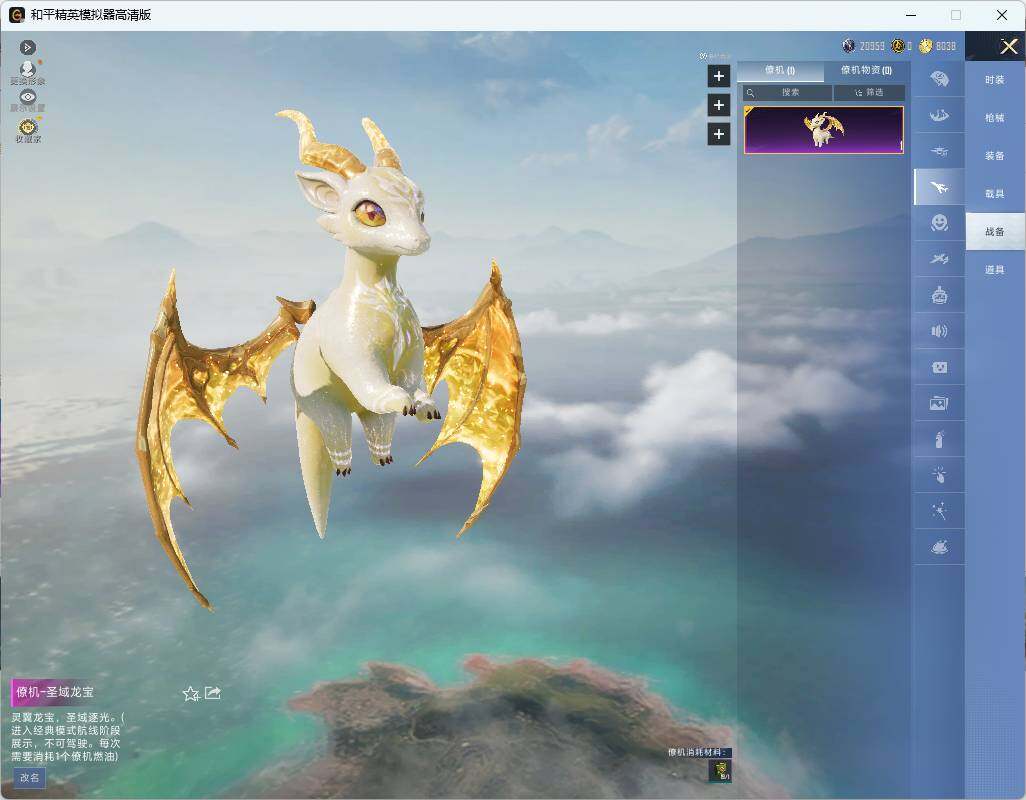This screenshot has width=1026, height=800.
Task: Select the square face card category
Action: (x=939, y=367)
